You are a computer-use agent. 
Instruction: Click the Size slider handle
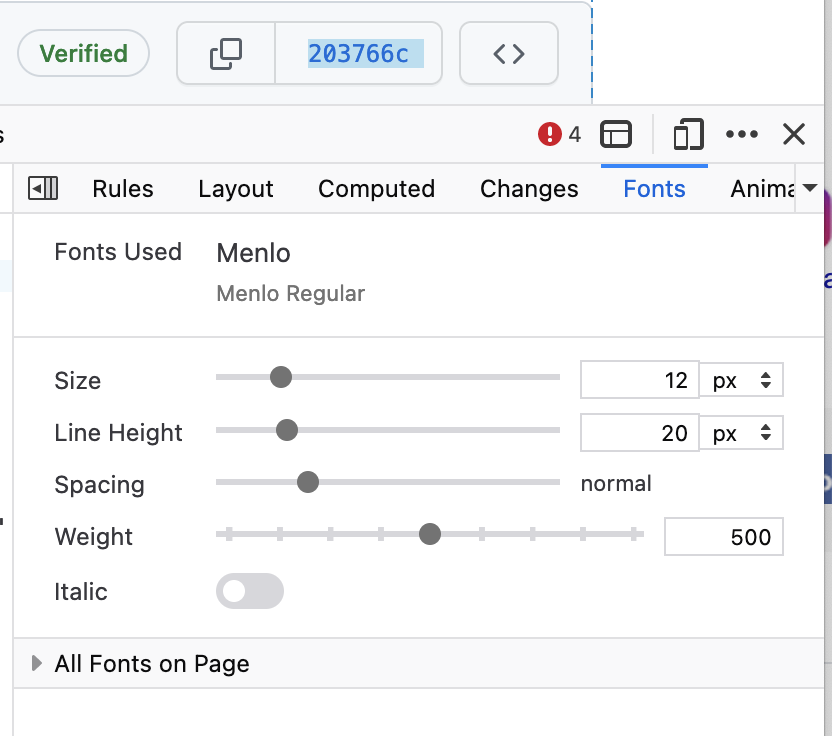point(281,377)
